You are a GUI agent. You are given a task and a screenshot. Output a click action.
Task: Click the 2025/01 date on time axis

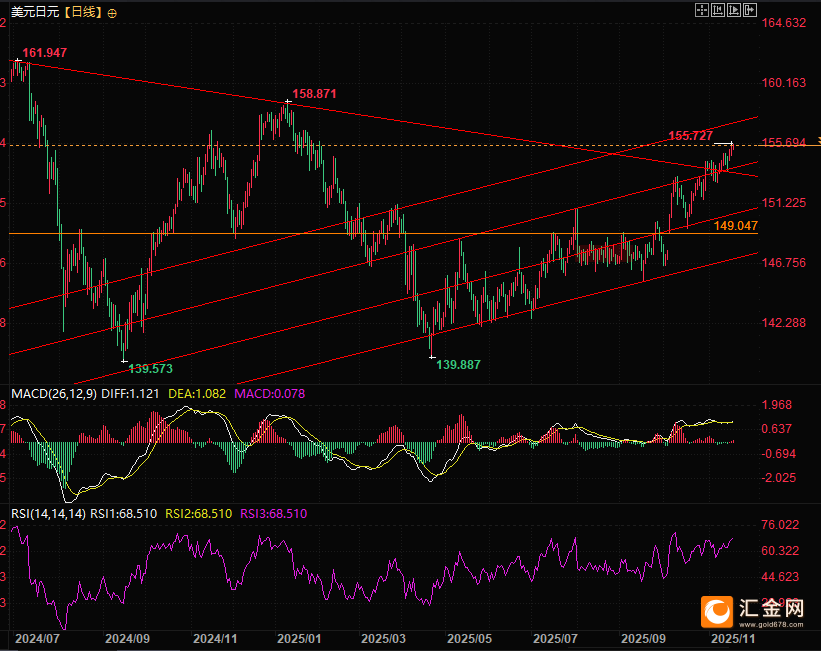299,637
